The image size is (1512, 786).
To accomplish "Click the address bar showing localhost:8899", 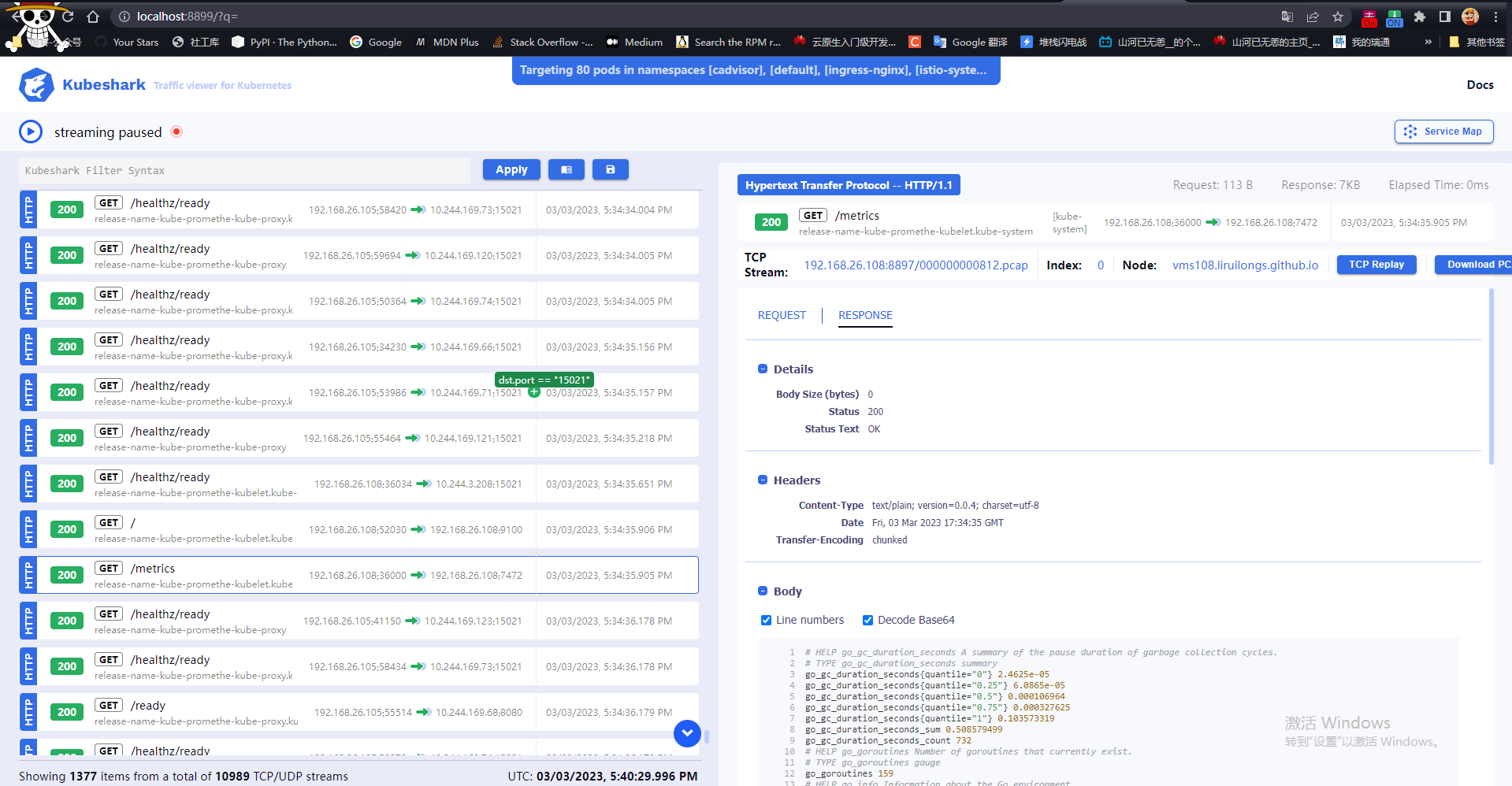I will tap(693, 17).
